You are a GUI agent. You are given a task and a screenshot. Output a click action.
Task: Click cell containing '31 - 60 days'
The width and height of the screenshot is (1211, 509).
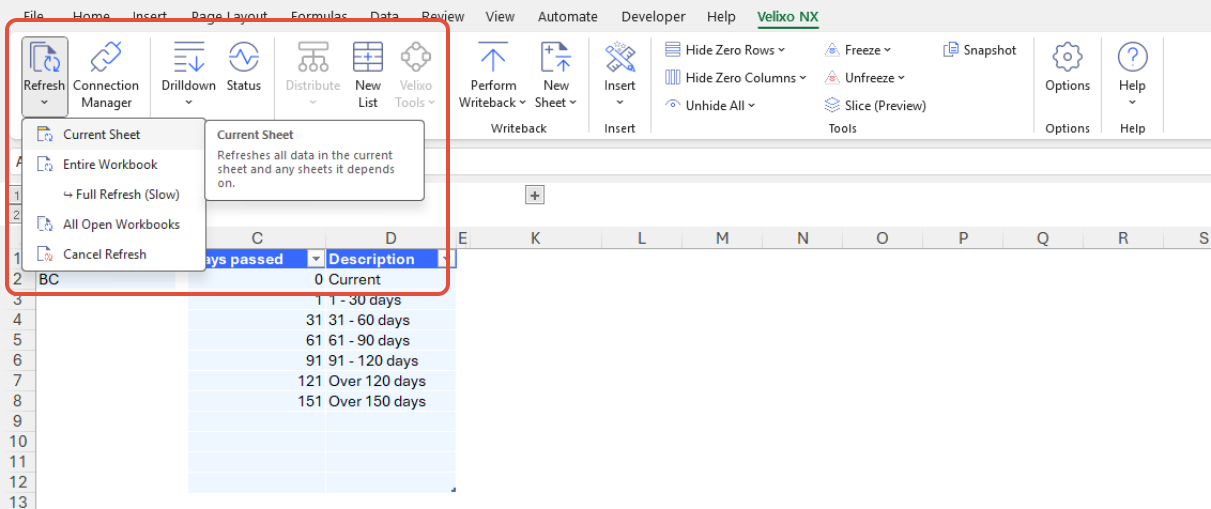391,320
